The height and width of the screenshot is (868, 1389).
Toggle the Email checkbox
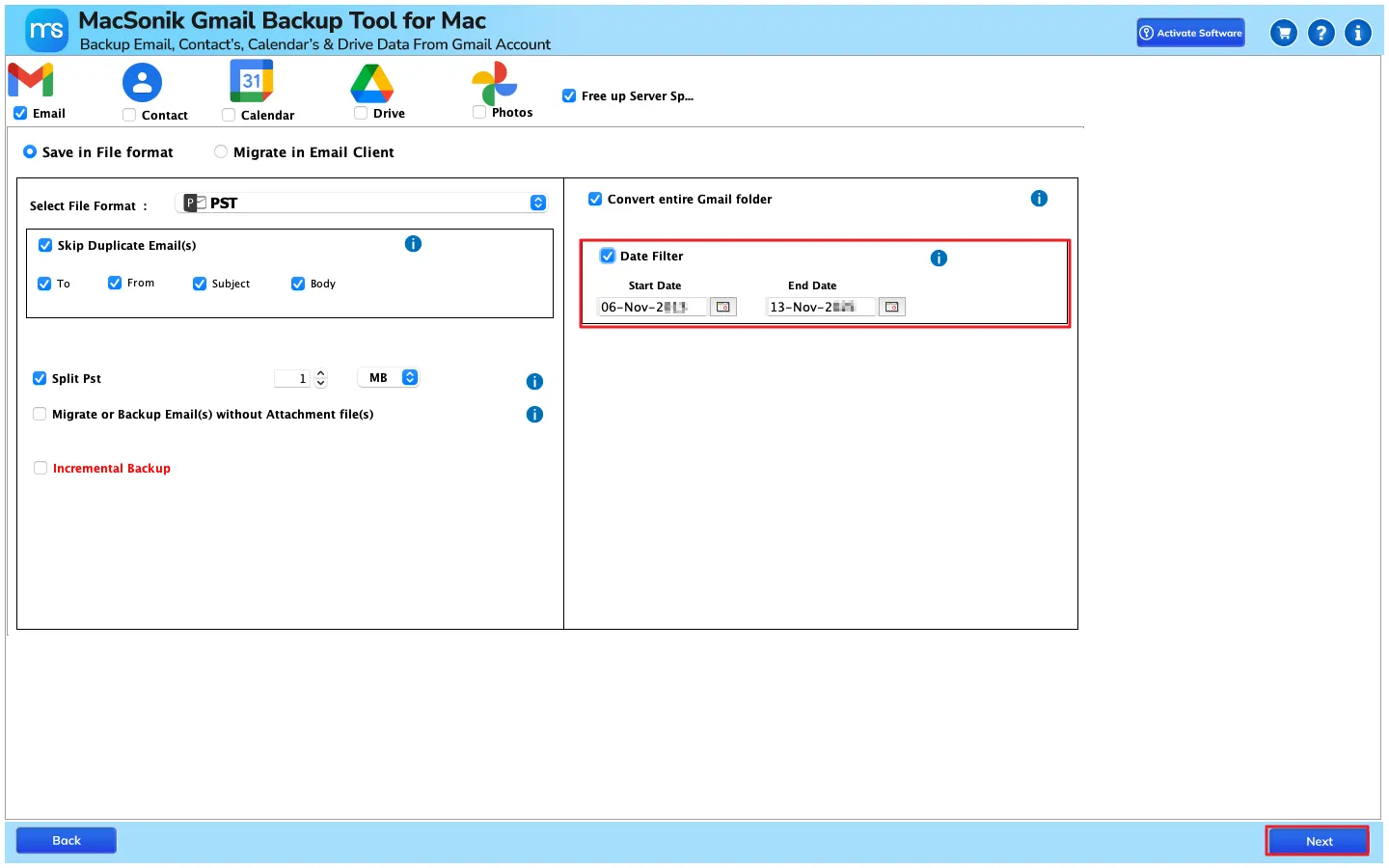click(x=20, y=114)
